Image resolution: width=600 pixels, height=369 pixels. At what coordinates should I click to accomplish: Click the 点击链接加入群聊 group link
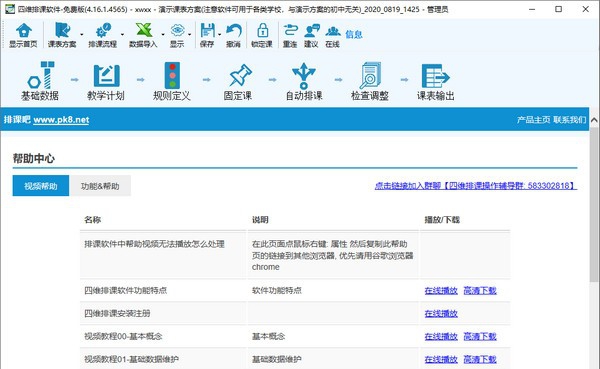tap(476, 186)
